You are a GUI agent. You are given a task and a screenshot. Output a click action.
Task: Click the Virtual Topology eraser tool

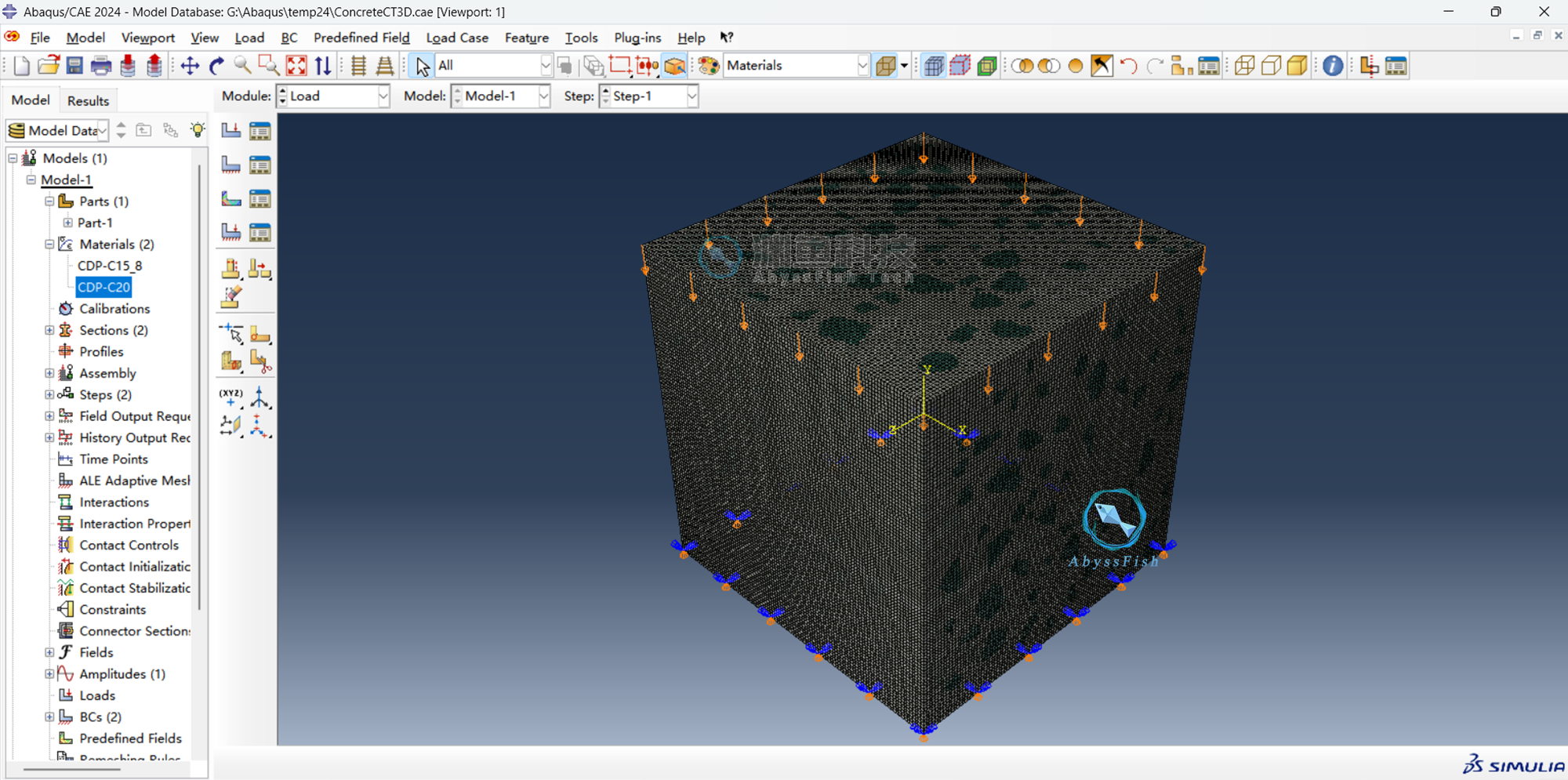(x=231, y=297)
